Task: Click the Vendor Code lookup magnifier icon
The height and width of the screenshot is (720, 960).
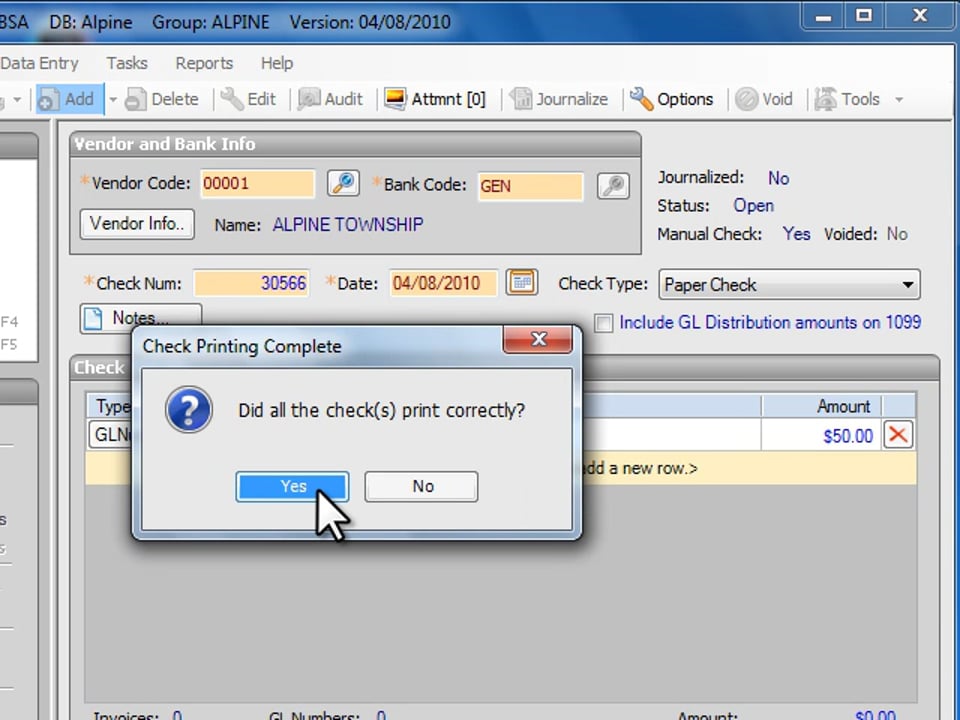Action: click(x=343, y=183)
